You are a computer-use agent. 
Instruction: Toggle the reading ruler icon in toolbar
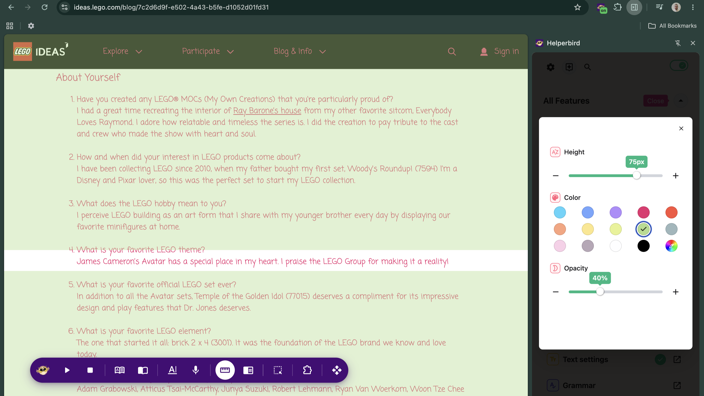point(225,370)
